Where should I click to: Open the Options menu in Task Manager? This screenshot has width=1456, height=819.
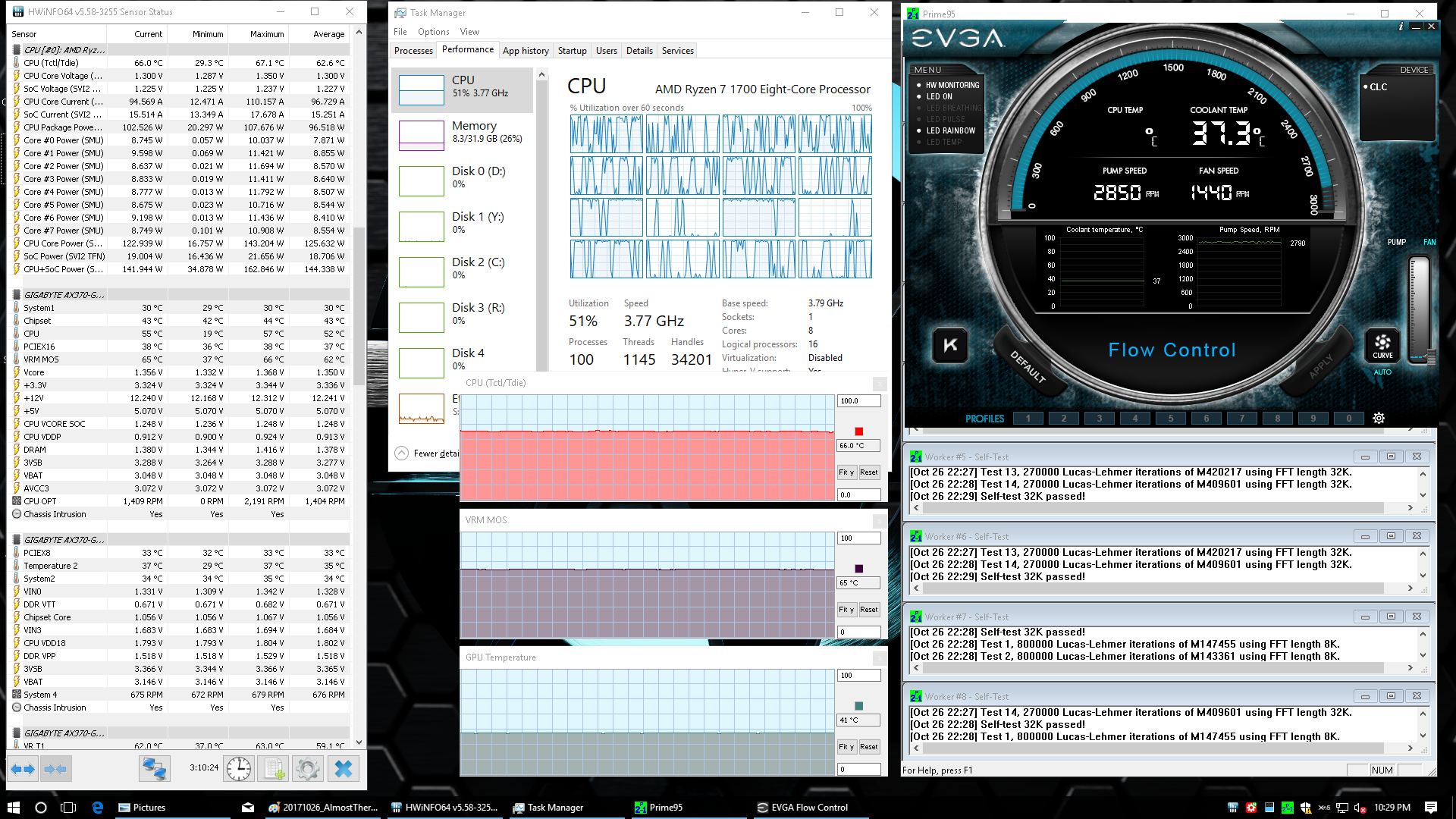(x=433, y=32)
